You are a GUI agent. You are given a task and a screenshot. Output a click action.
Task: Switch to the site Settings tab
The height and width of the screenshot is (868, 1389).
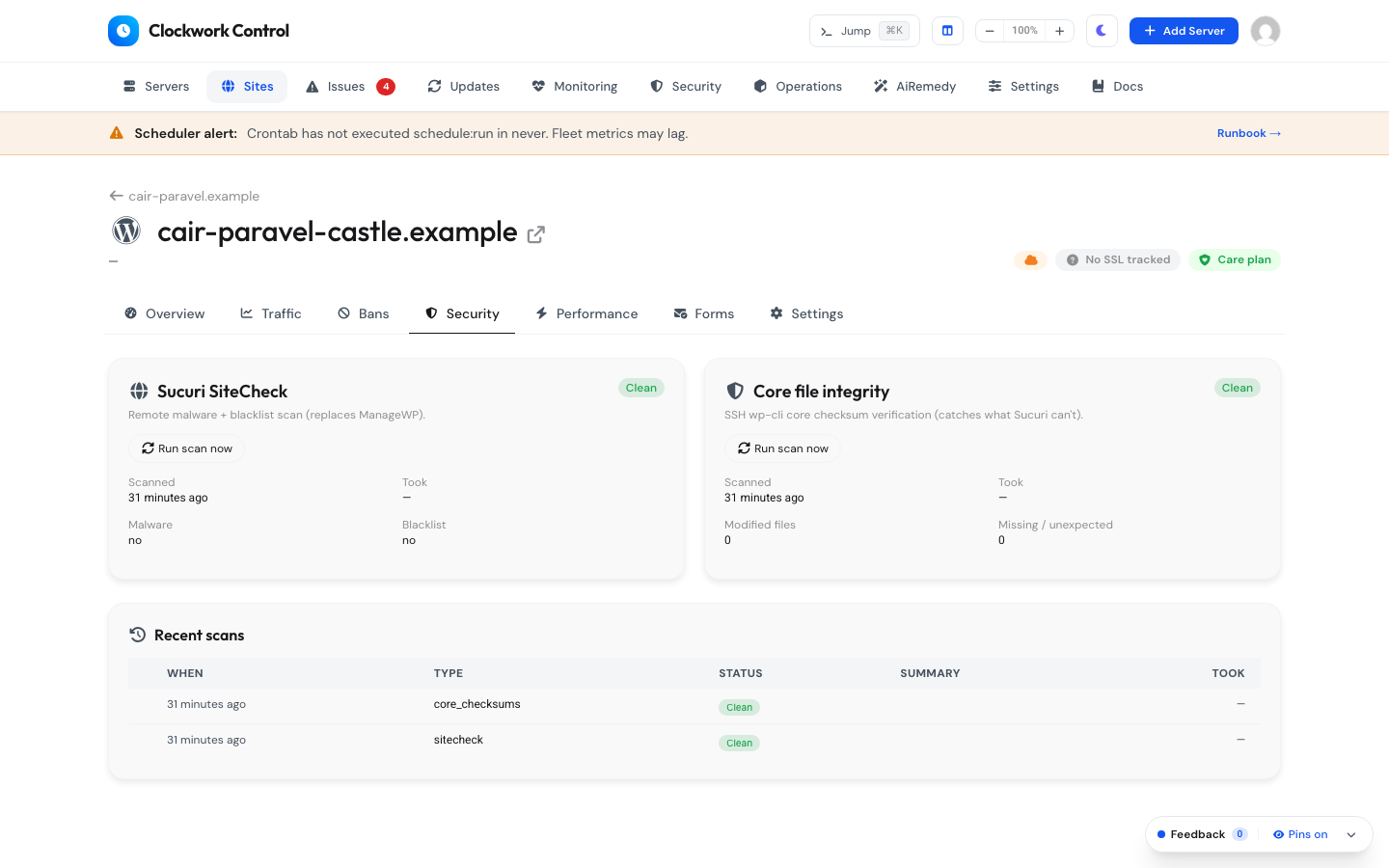(x=806, y=313)
